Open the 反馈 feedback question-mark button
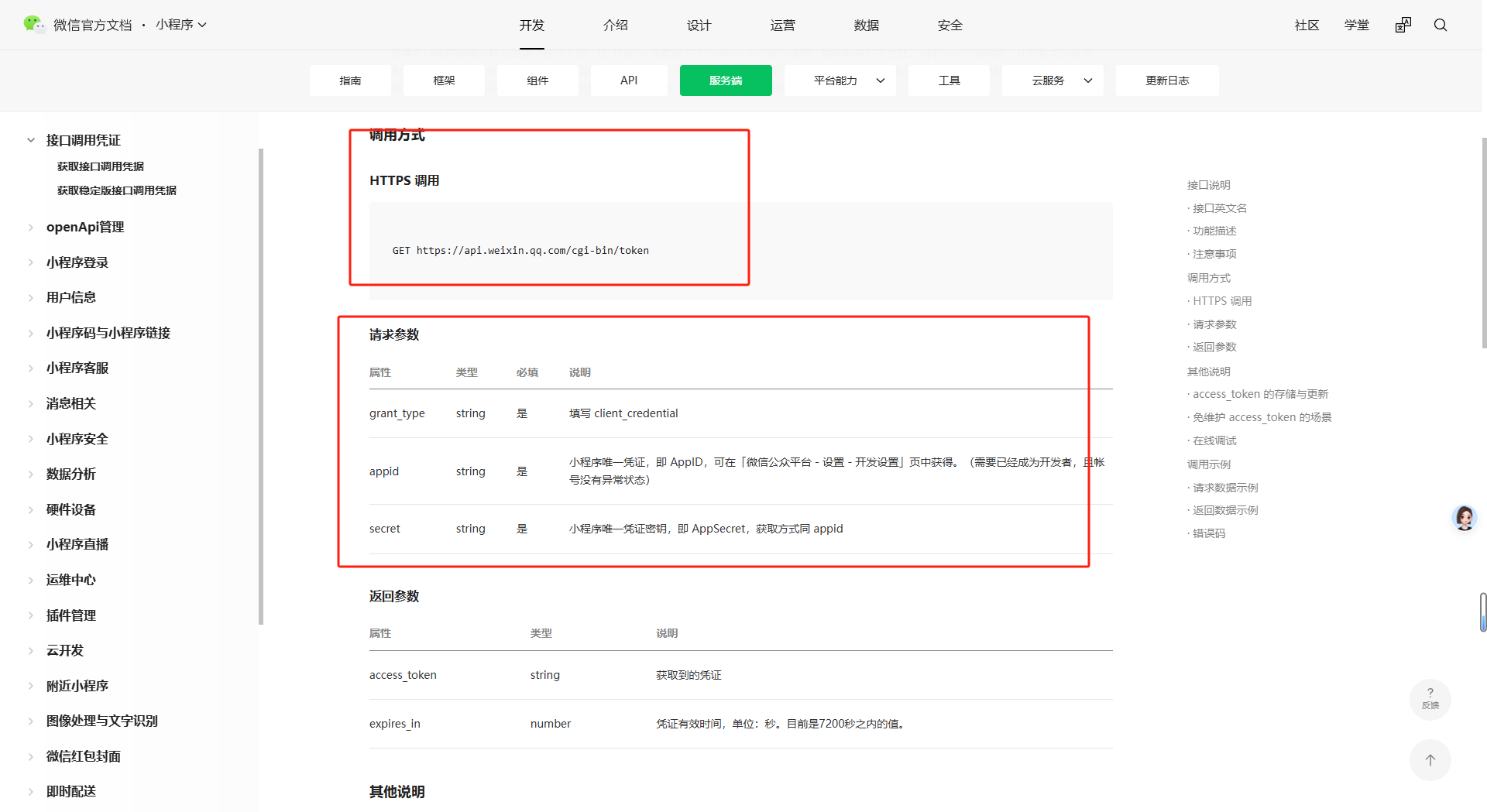This screenshot has width=1487, height=812. click(x=1430, y=698)
